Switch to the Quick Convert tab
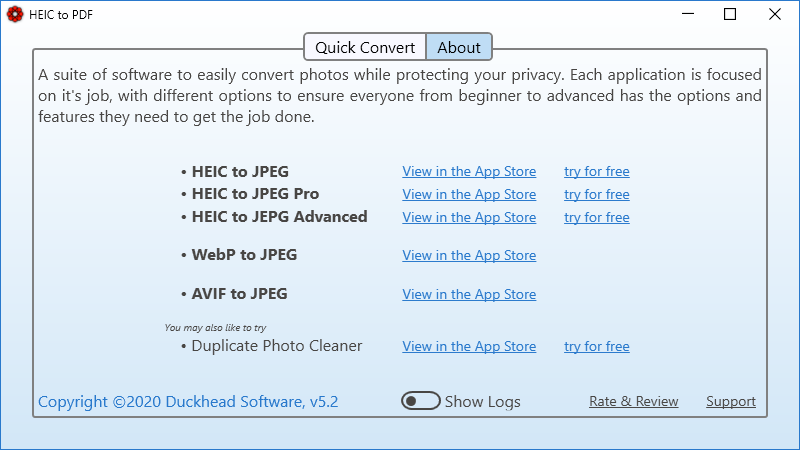This screenshot has height=450, width=800. click(x=365, y=47)
